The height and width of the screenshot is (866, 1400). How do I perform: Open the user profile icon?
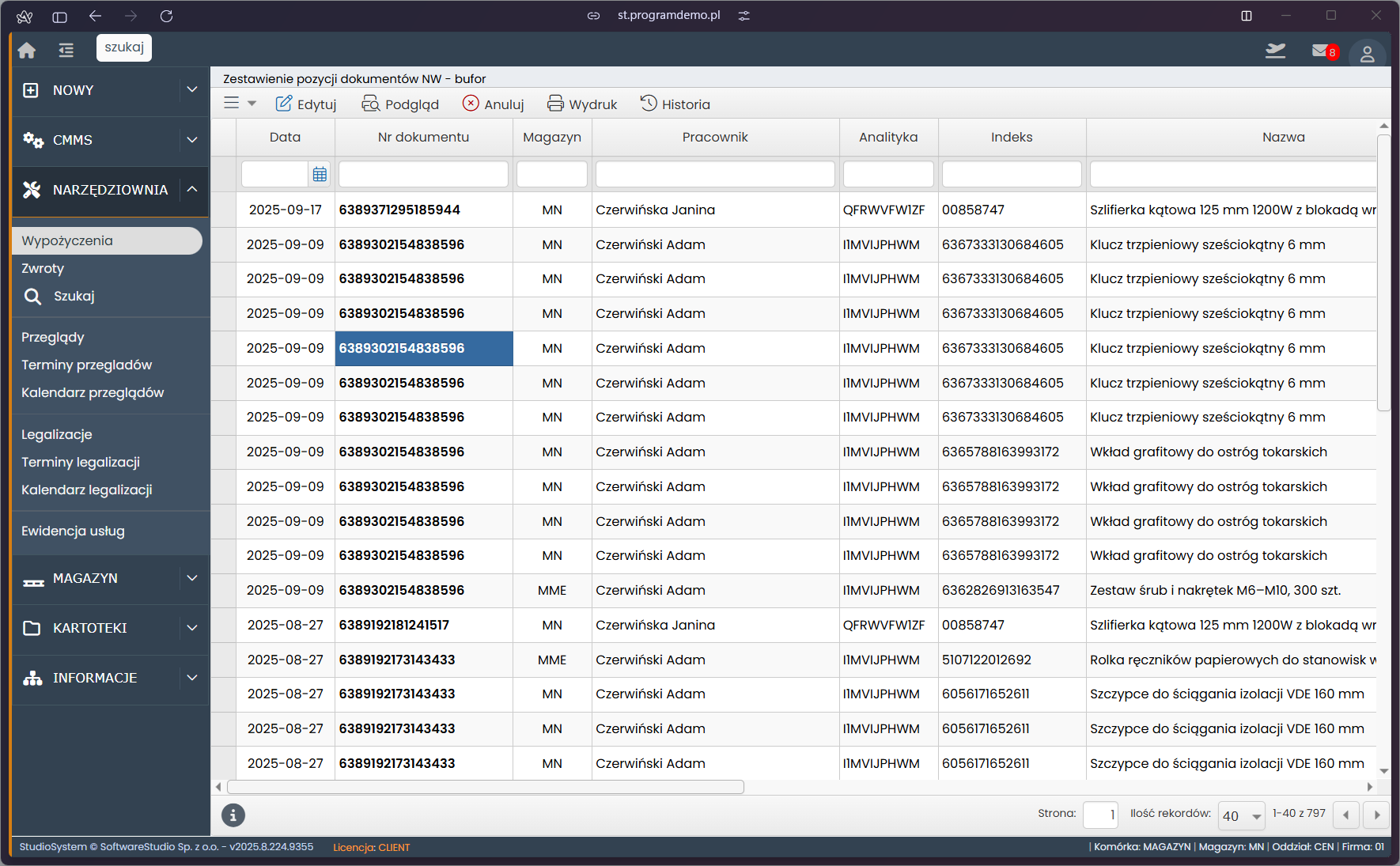click(x=1367, y=54)
